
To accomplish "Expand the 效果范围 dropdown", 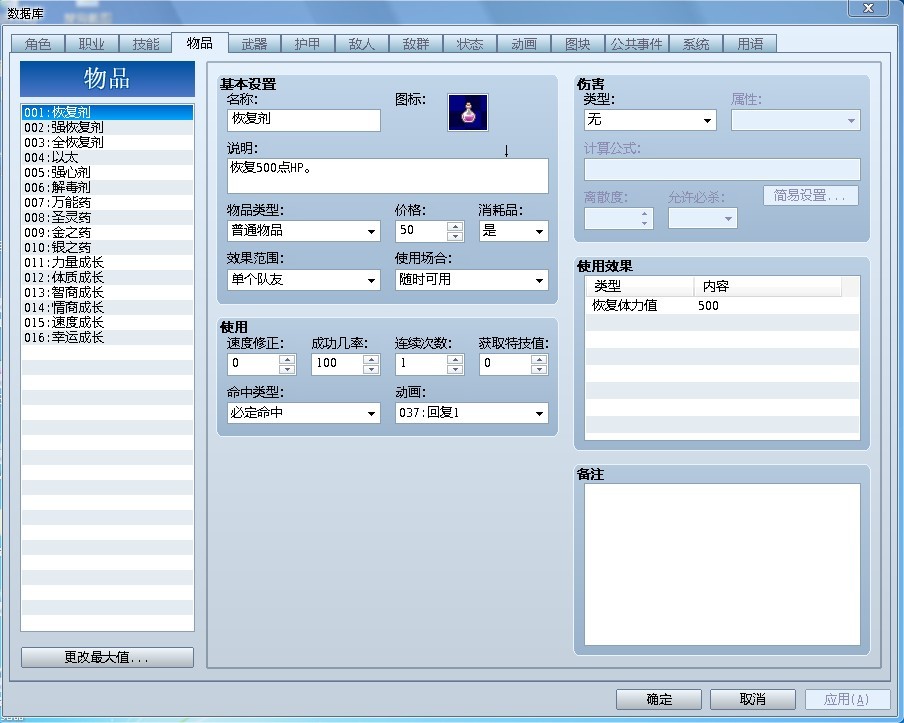I will 304,280.
